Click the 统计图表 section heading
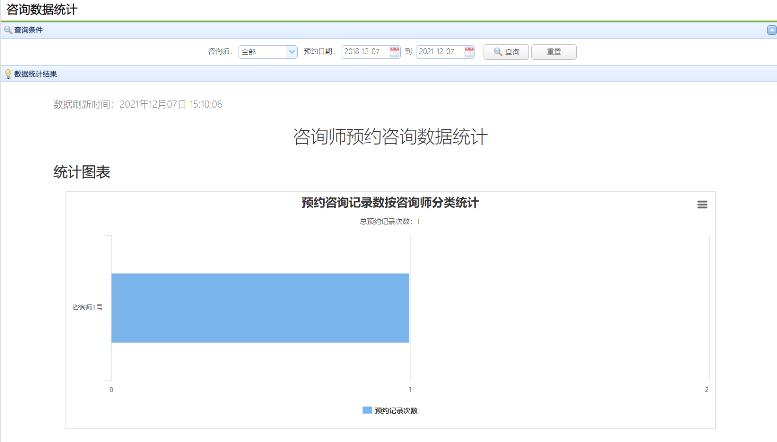The image size is (777, 442). pos(82,172)
